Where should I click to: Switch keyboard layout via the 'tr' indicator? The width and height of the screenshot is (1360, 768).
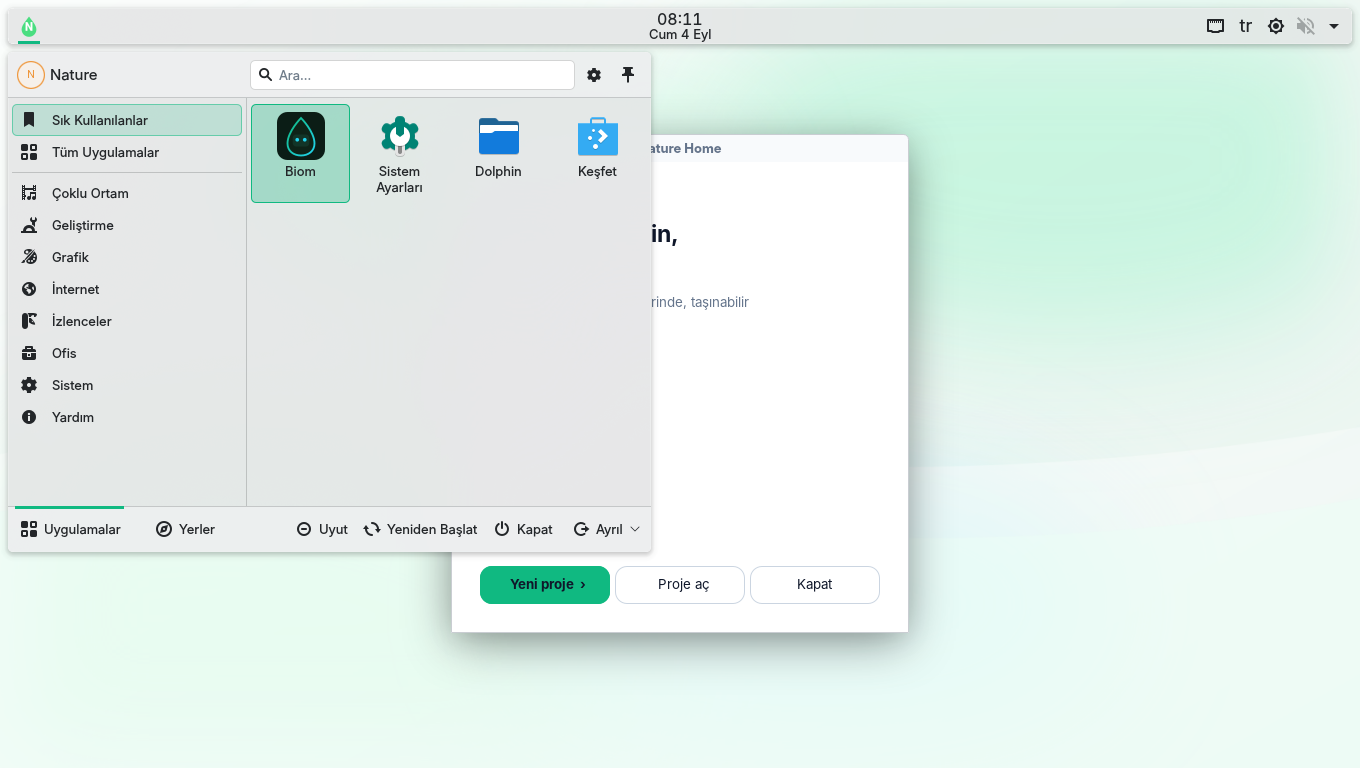pyautogui.click(x=1245, y=27)
